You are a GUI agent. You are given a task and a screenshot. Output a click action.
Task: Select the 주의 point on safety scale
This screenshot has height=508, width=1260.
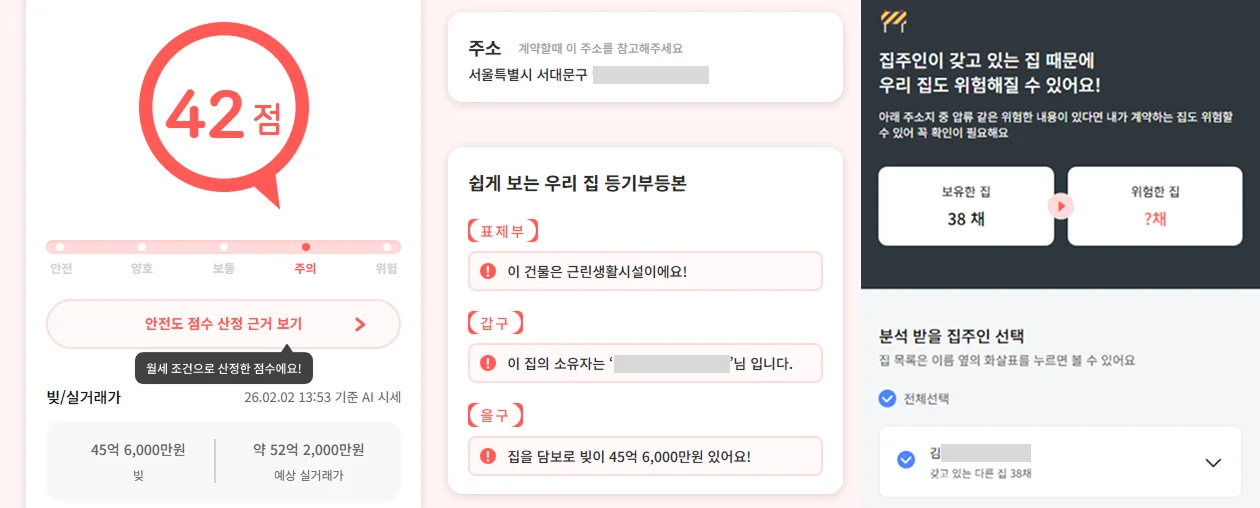[x=306, y=247]
